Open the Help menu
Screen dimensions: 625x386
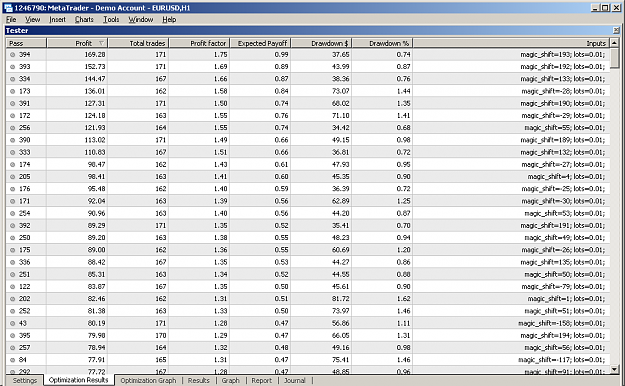tap(169, 20)
